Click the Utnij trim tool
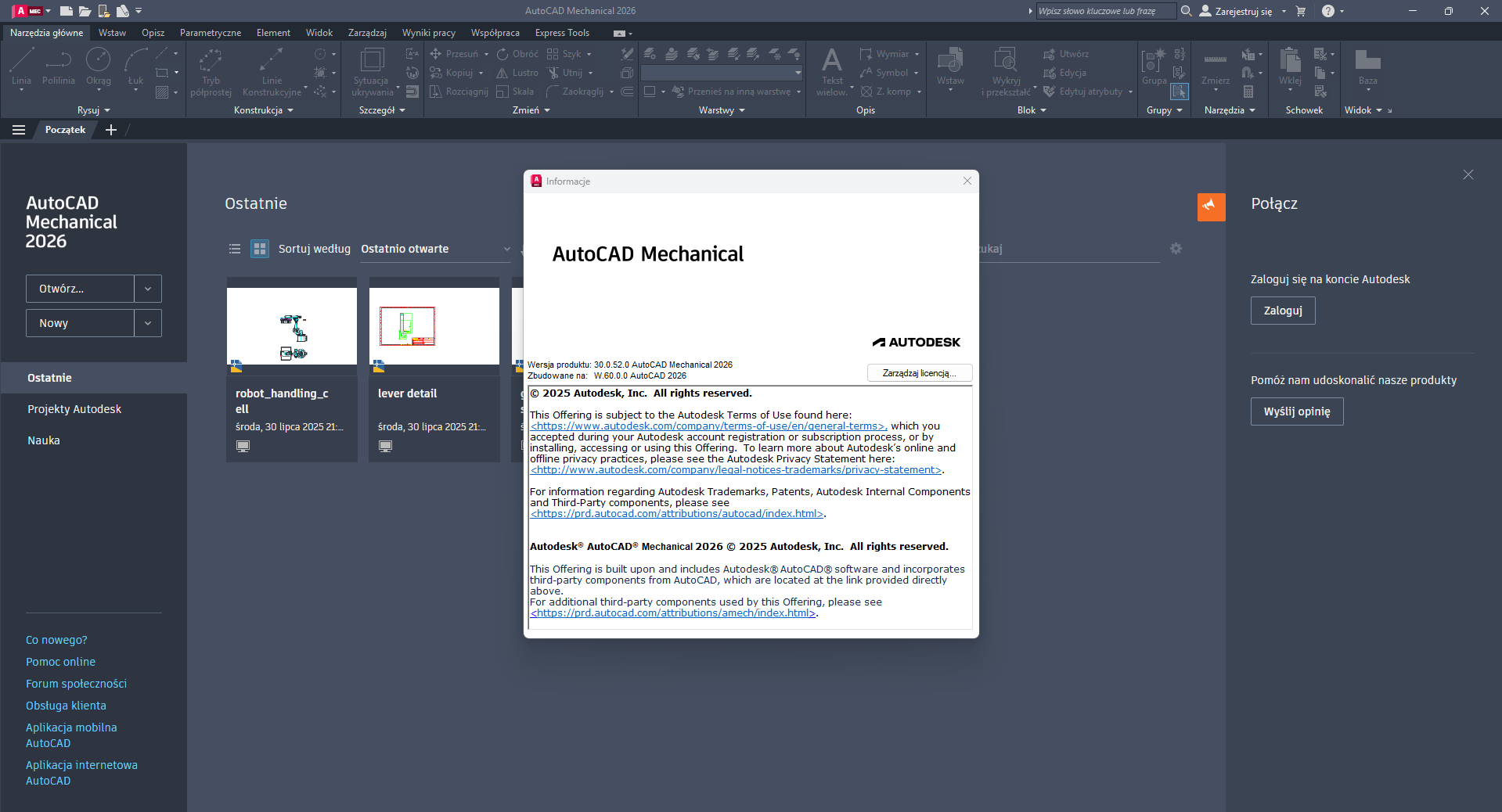 [x=565, y=73]
